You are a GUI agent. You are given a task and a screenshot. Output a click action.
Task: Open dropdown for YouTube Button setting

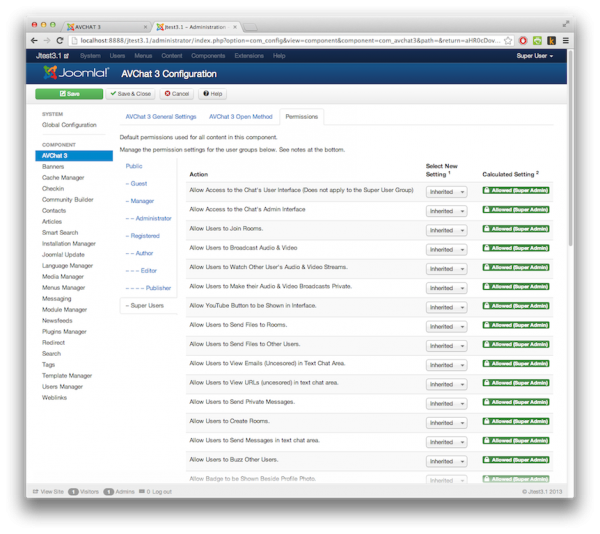pyautogui.click(x=447, y=307)
